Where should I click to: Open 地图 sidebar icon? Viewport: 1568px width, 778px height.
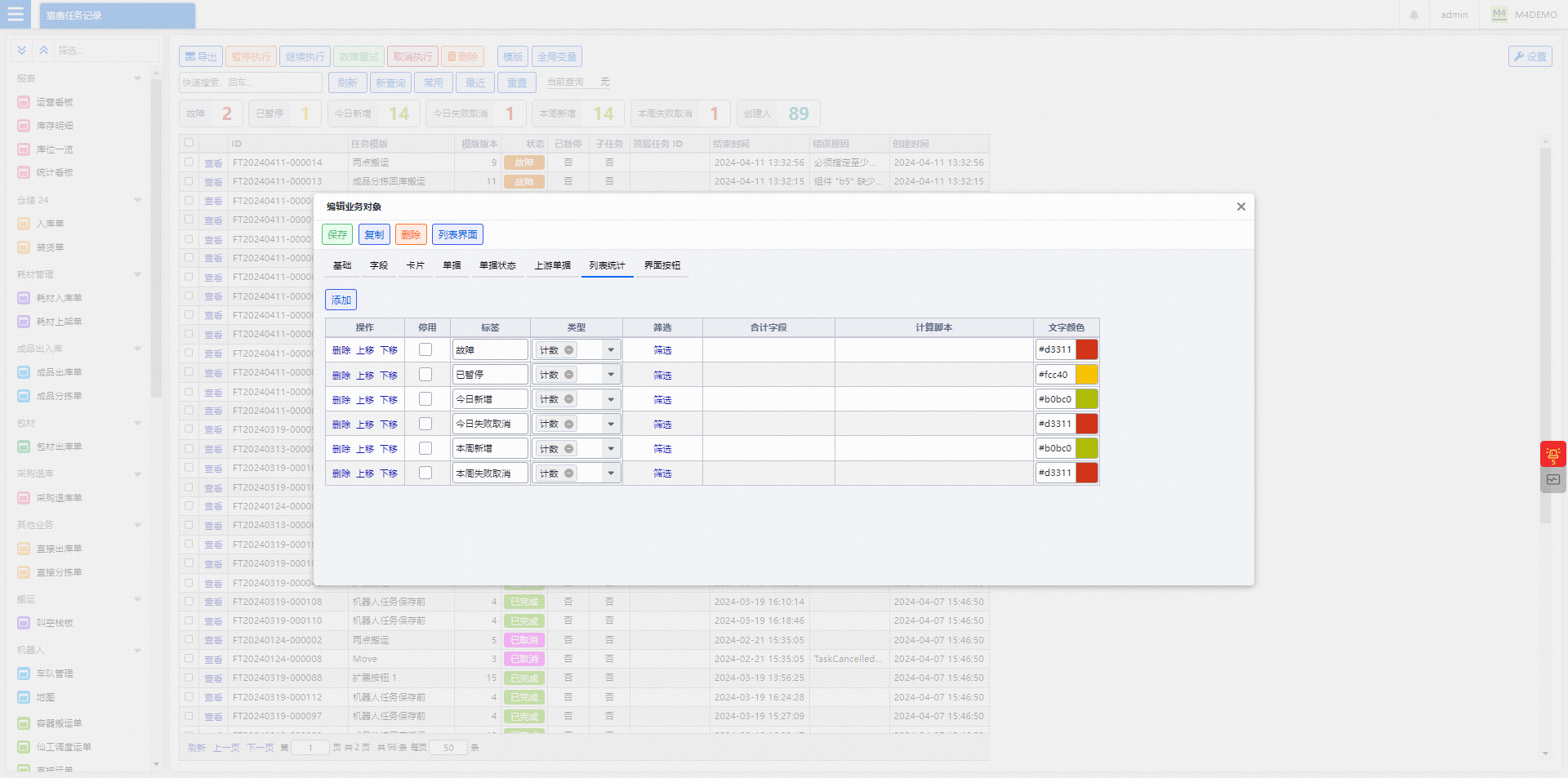[24, 697]
